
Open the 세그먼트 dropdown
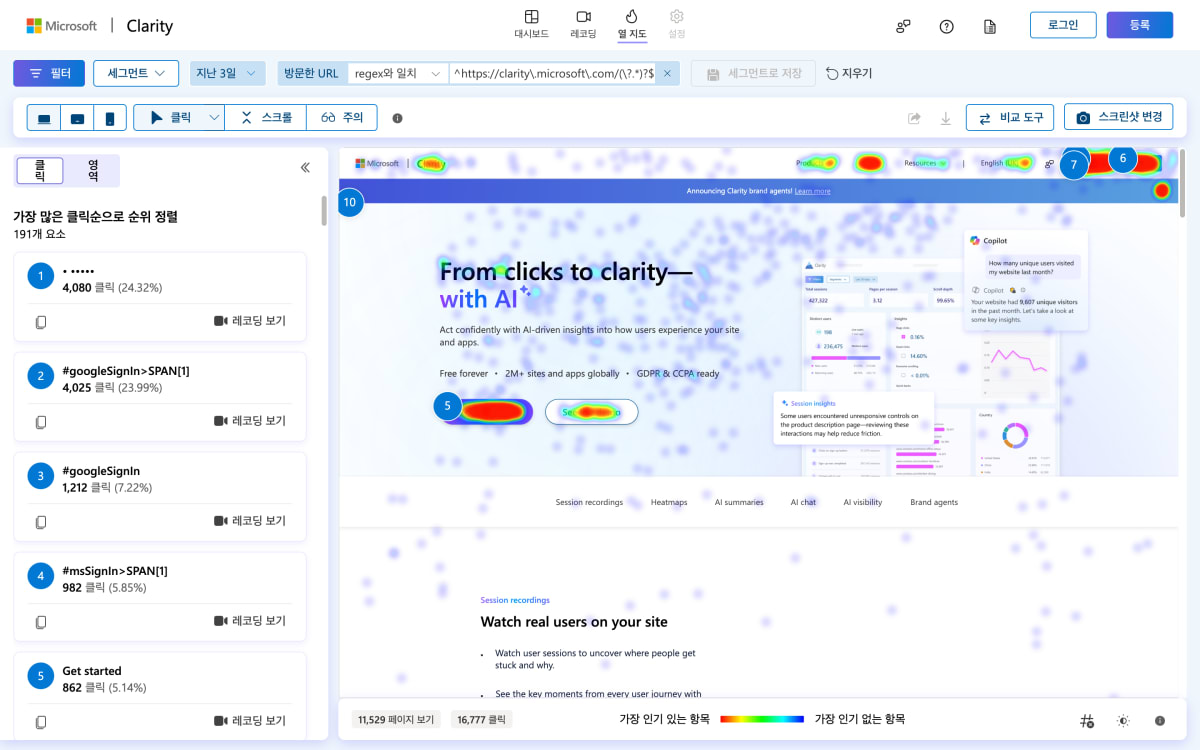136,73
